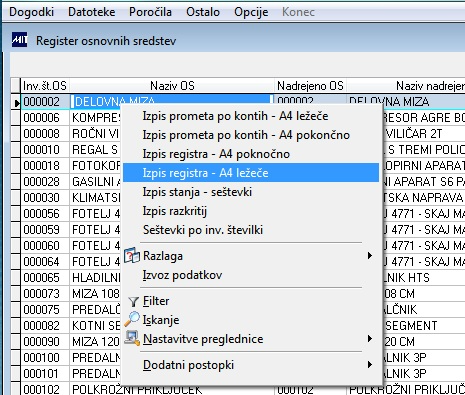Open the Dogodki menu
The height and width of the screenshot is (395, 465).
coord(31,12)
